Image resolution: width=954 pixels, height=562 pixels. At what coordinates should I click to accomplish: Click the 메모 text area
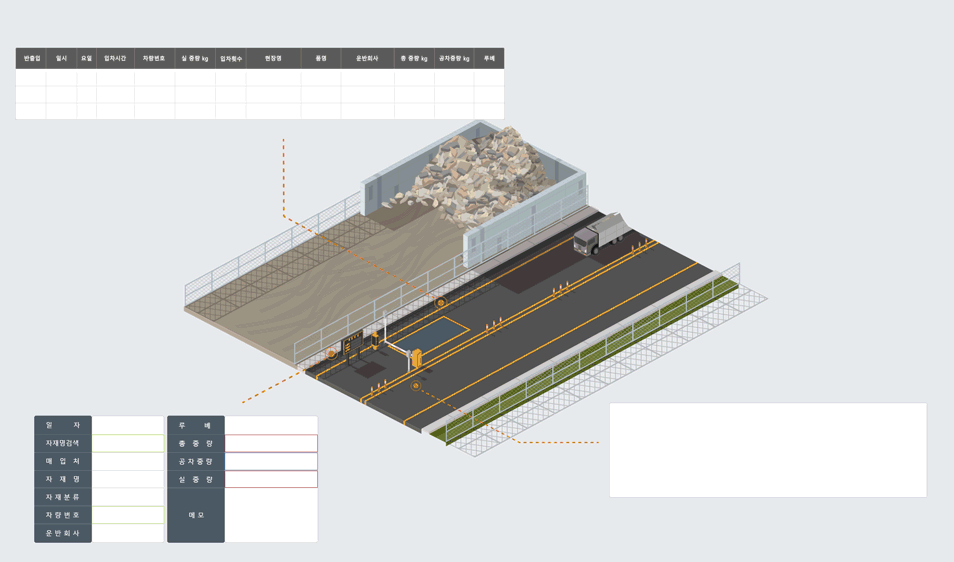pyautogui.click(x=271, y=515)
